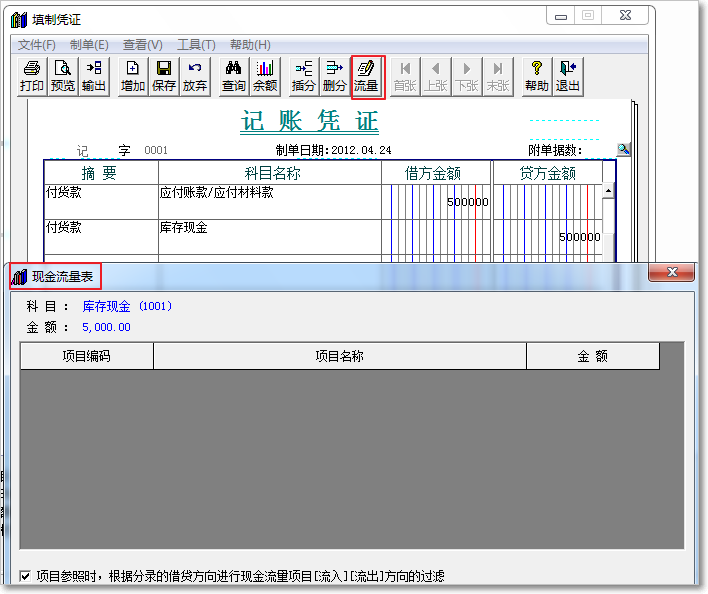
Task: Insert an entry line with 插分
Action: click(303, 77)
